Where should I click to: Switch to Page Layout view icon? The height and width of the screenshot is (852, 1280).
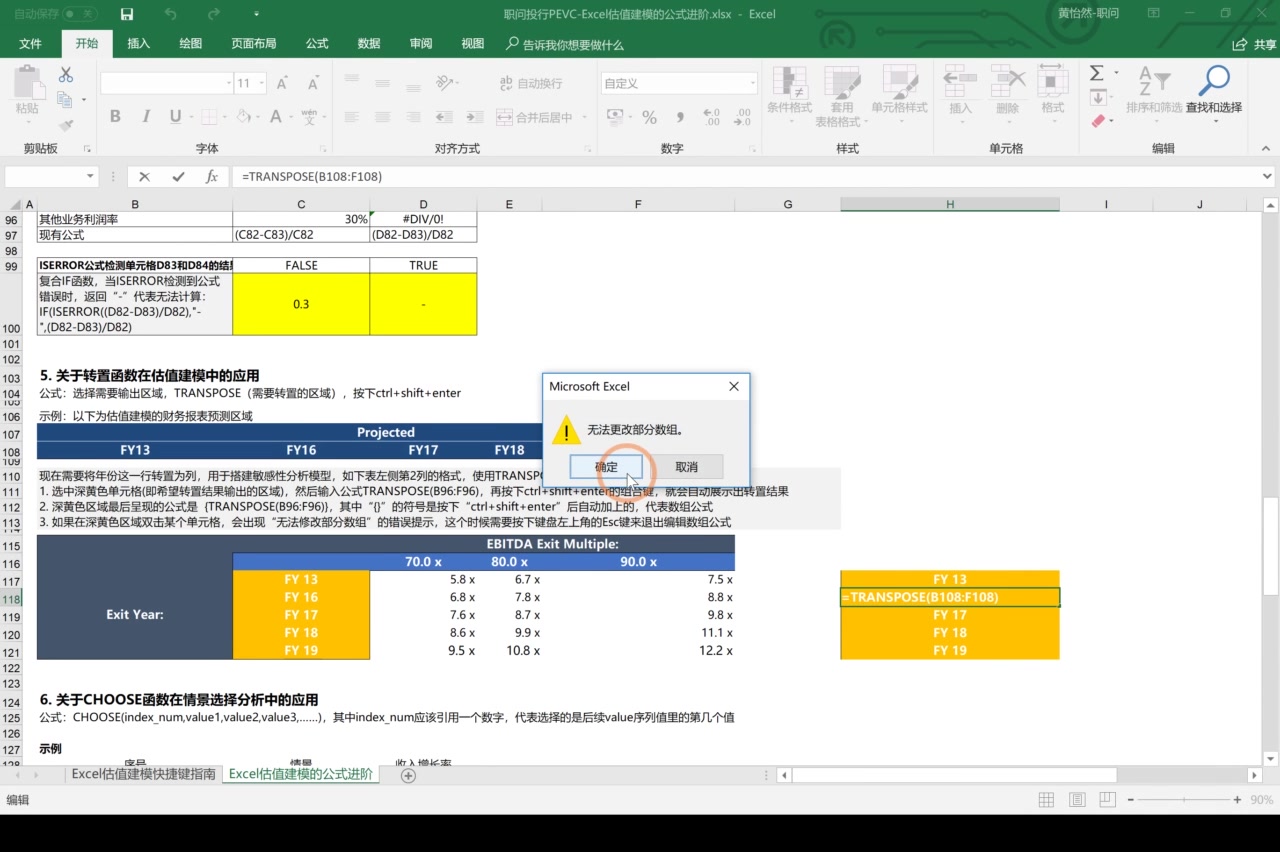tap(1076, 800)
